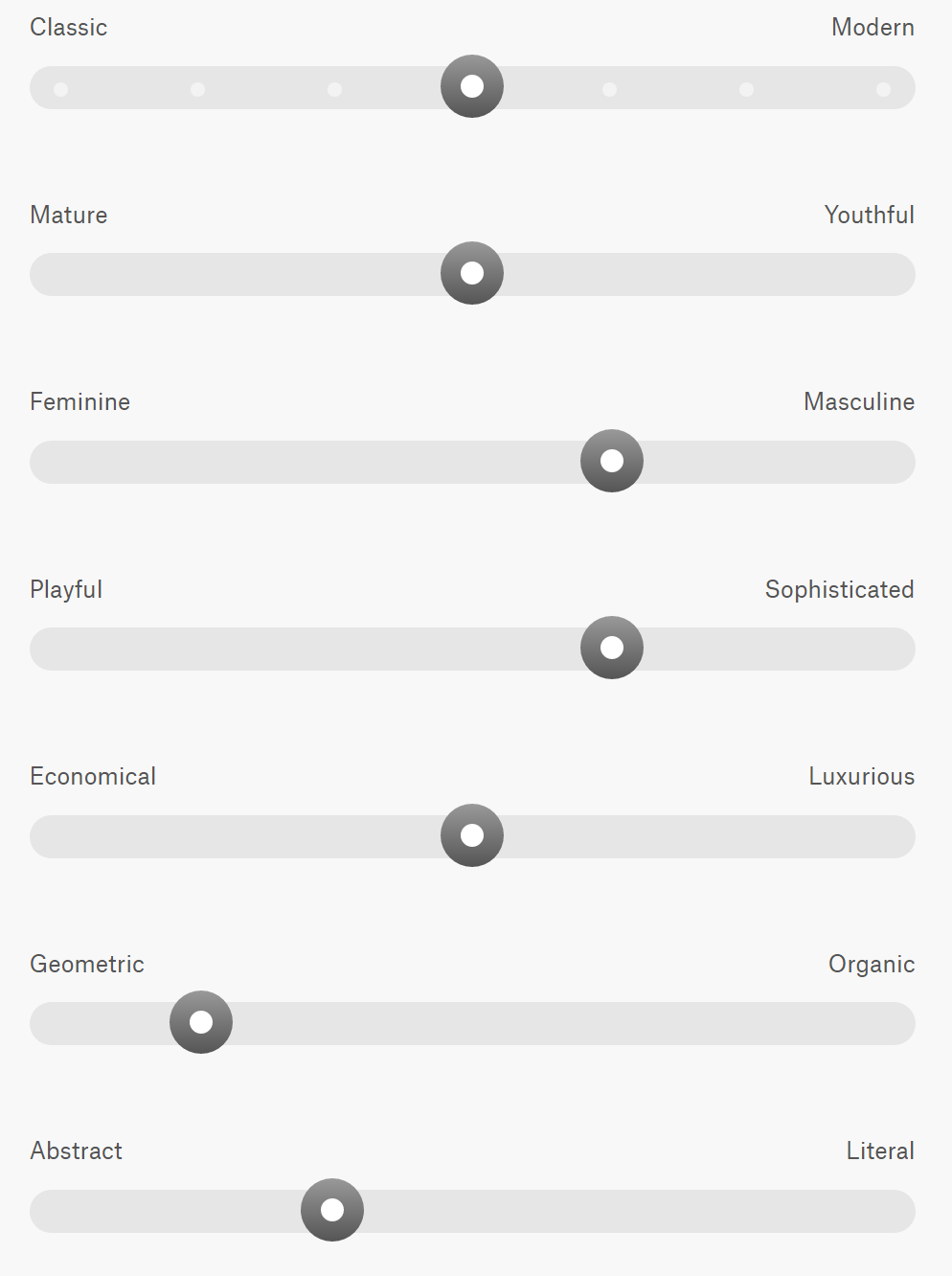952x1276 pixels.
Task: Click far right end of Luxurious track
Action: [895, 836]
